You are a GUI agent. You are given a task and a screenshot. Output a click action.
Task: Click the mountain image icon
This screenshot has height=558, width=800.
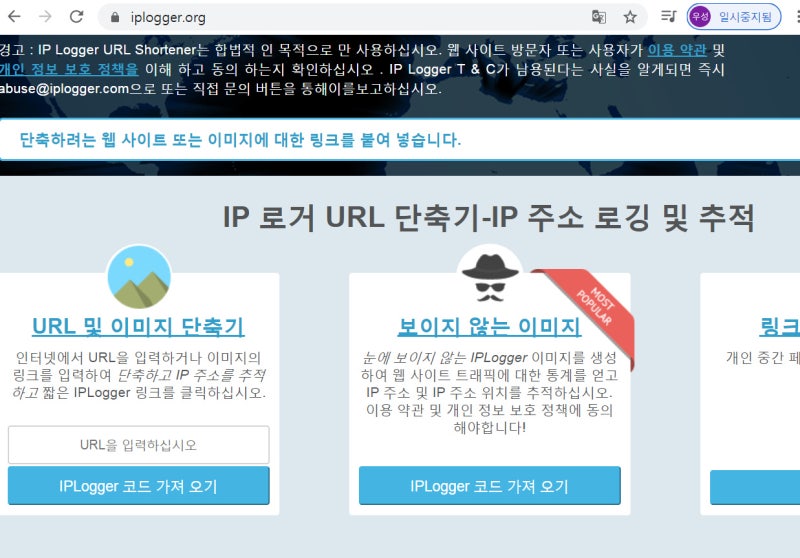point(139,277)
